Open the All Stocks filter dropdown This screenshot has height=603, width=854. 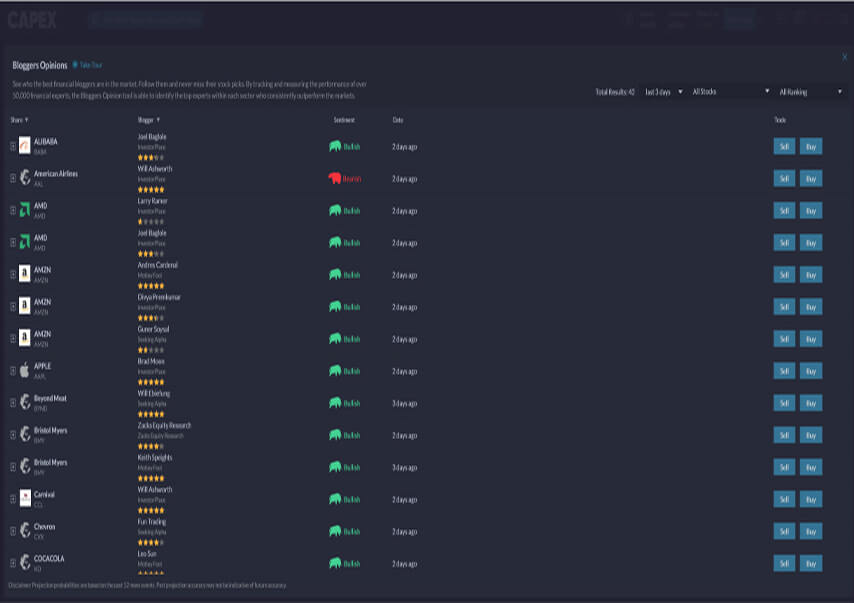730,92
